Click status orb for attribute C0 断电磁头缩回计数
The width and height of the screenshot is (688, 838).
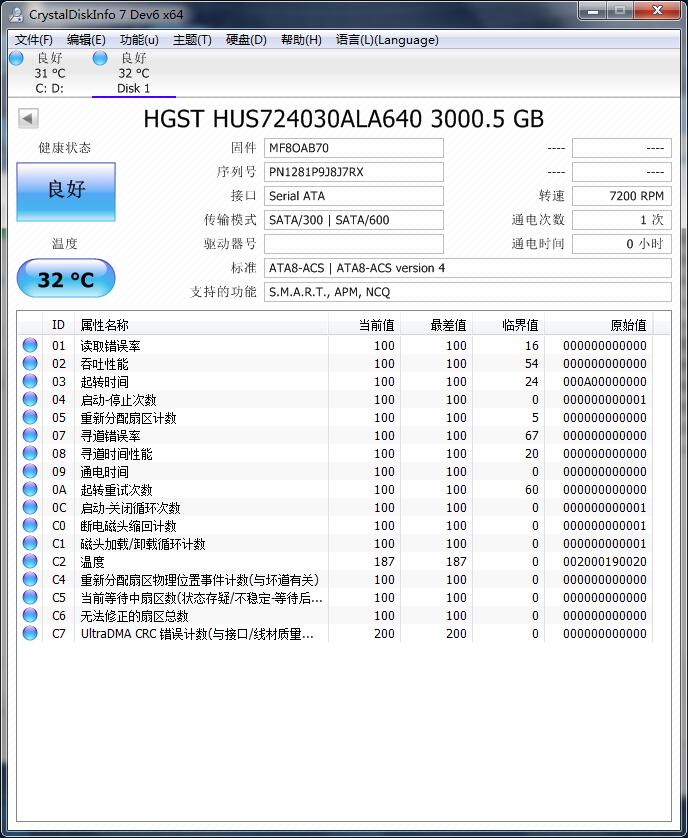30,525
